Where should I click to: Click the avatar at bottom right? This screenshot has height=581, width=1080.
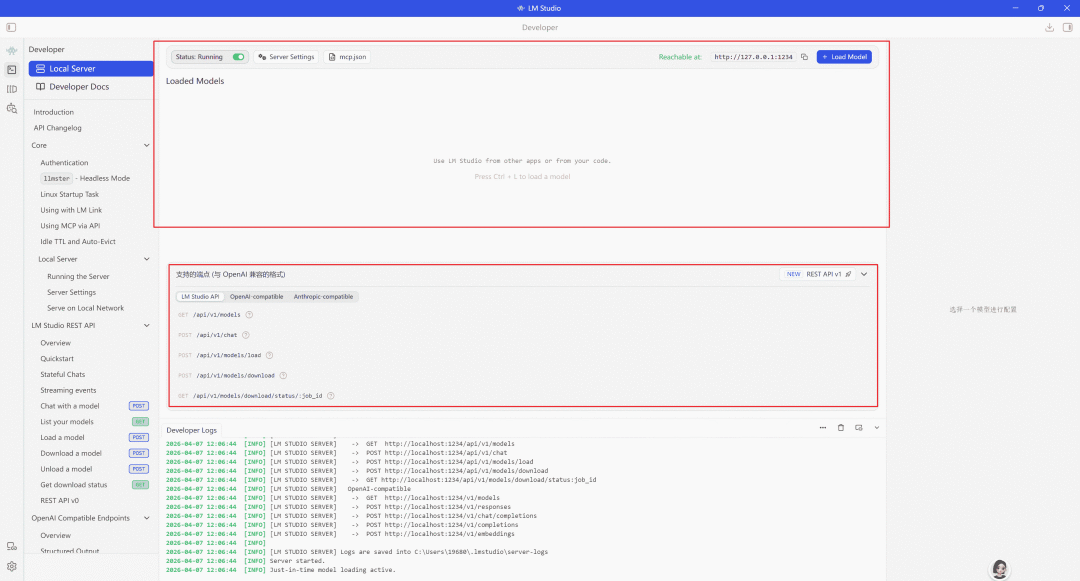tap(999, 569)
